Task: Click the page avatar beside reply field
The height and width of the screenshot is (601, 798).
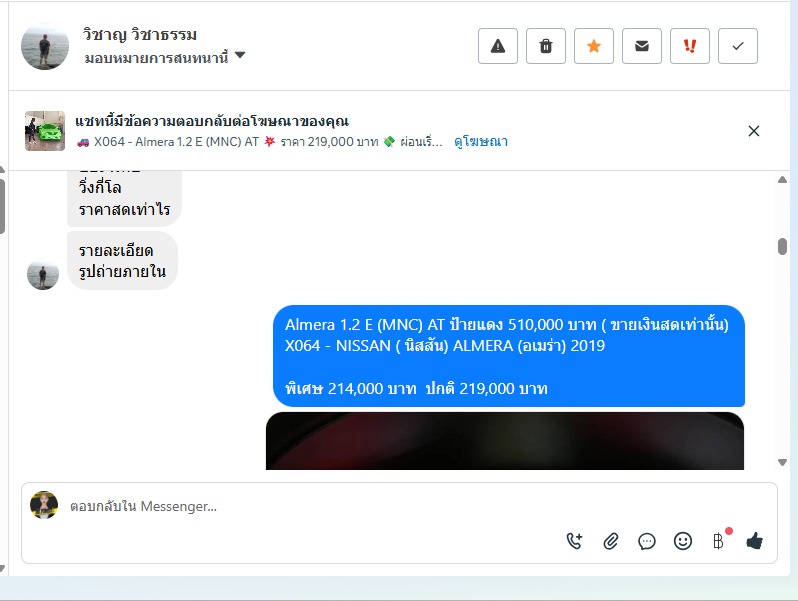Action: pyautogui.click(x=44, y=505)
